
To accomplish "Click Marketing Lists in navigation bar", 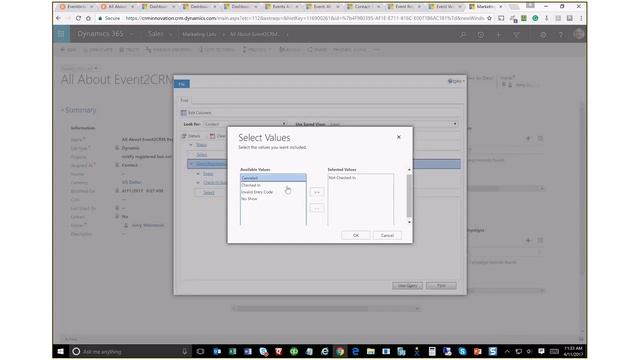I will (199, 34).
